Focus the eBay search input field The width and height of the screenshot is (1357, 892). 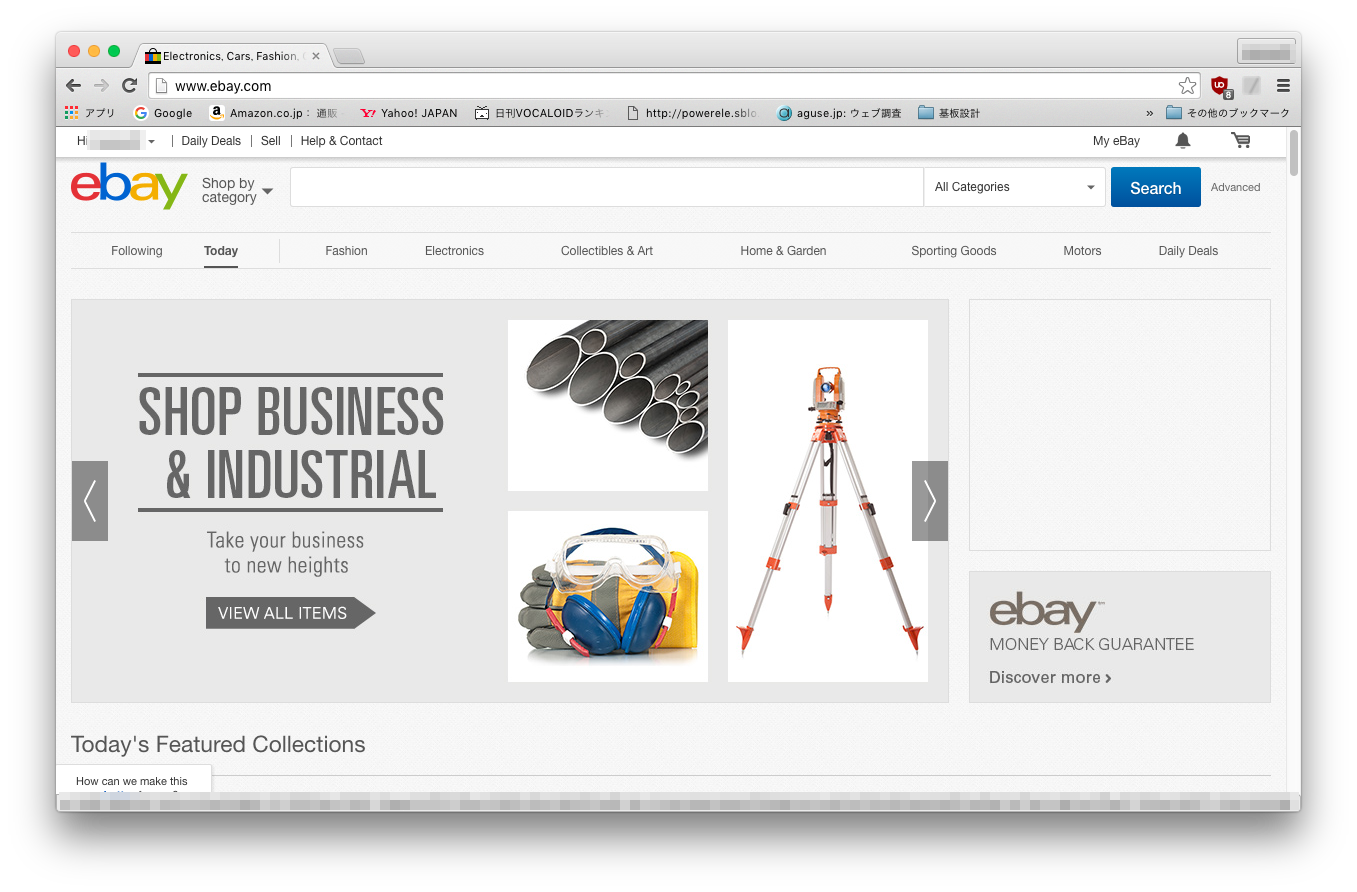(607, 187)
